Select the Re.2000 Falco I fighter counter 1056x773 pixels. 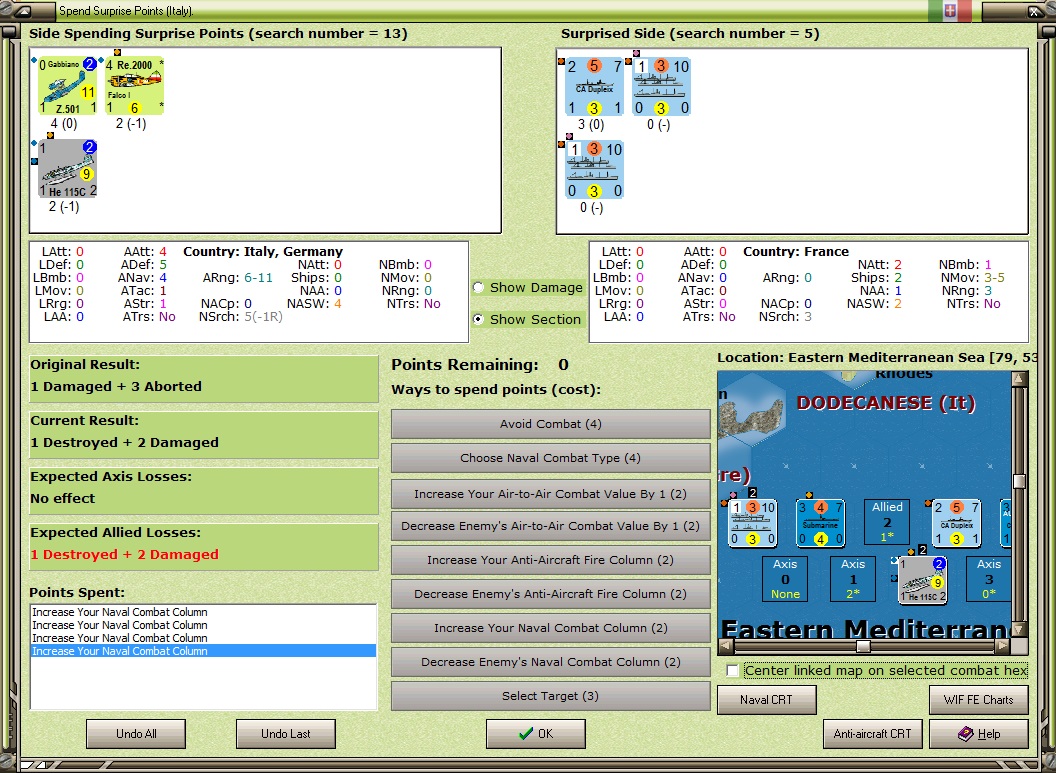pos(134,86)
